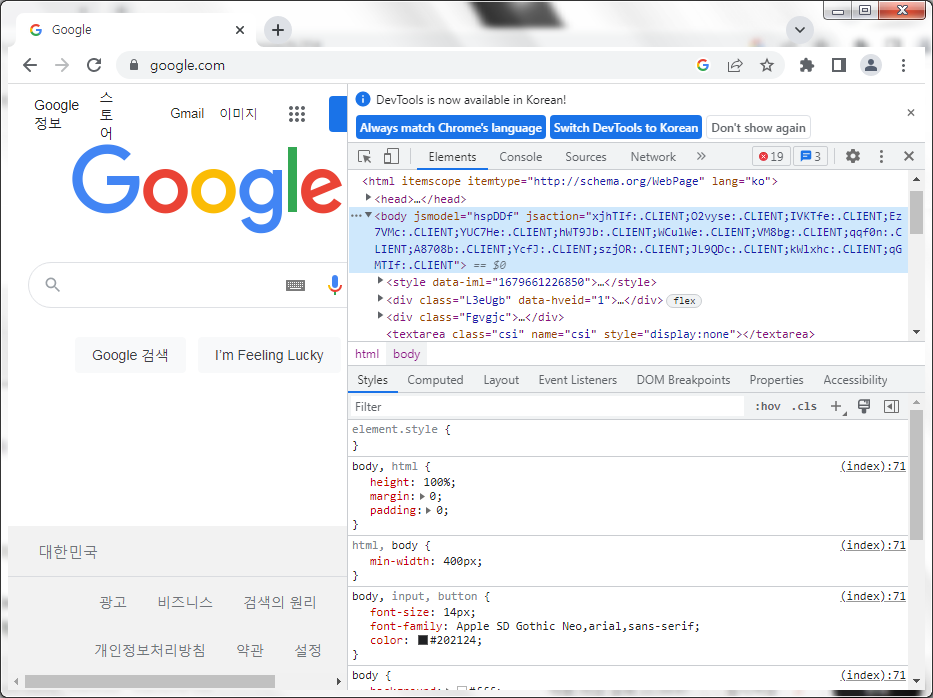933x698 pixels.
Task: Click the Styles Filter input
Action: (x=546, y=406)
